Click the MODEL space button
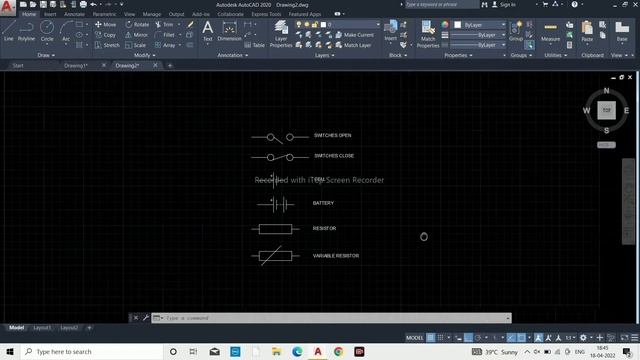Screen dimensions: 640x360 pyautogui.click(x=415, y=338)
